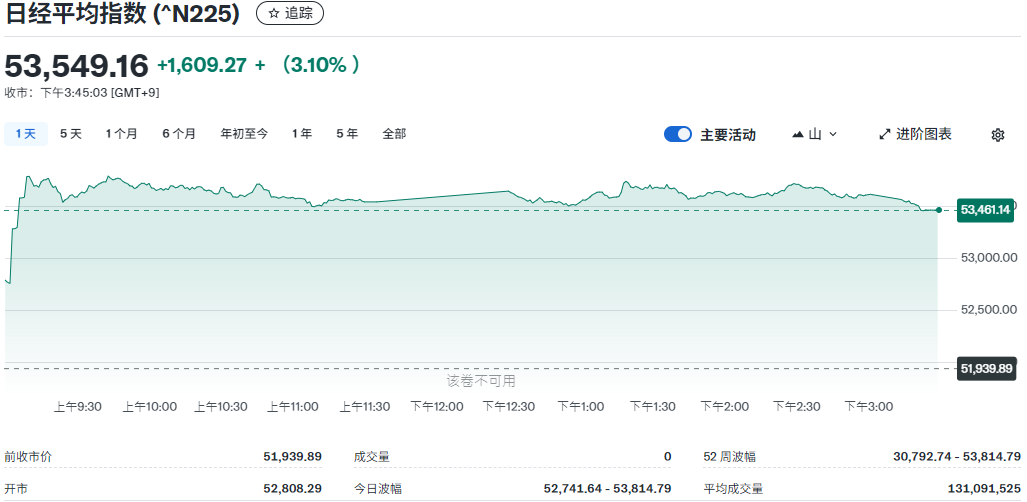
Task: Click the 今日波幅 label
Action: click(x=378, y=489)
